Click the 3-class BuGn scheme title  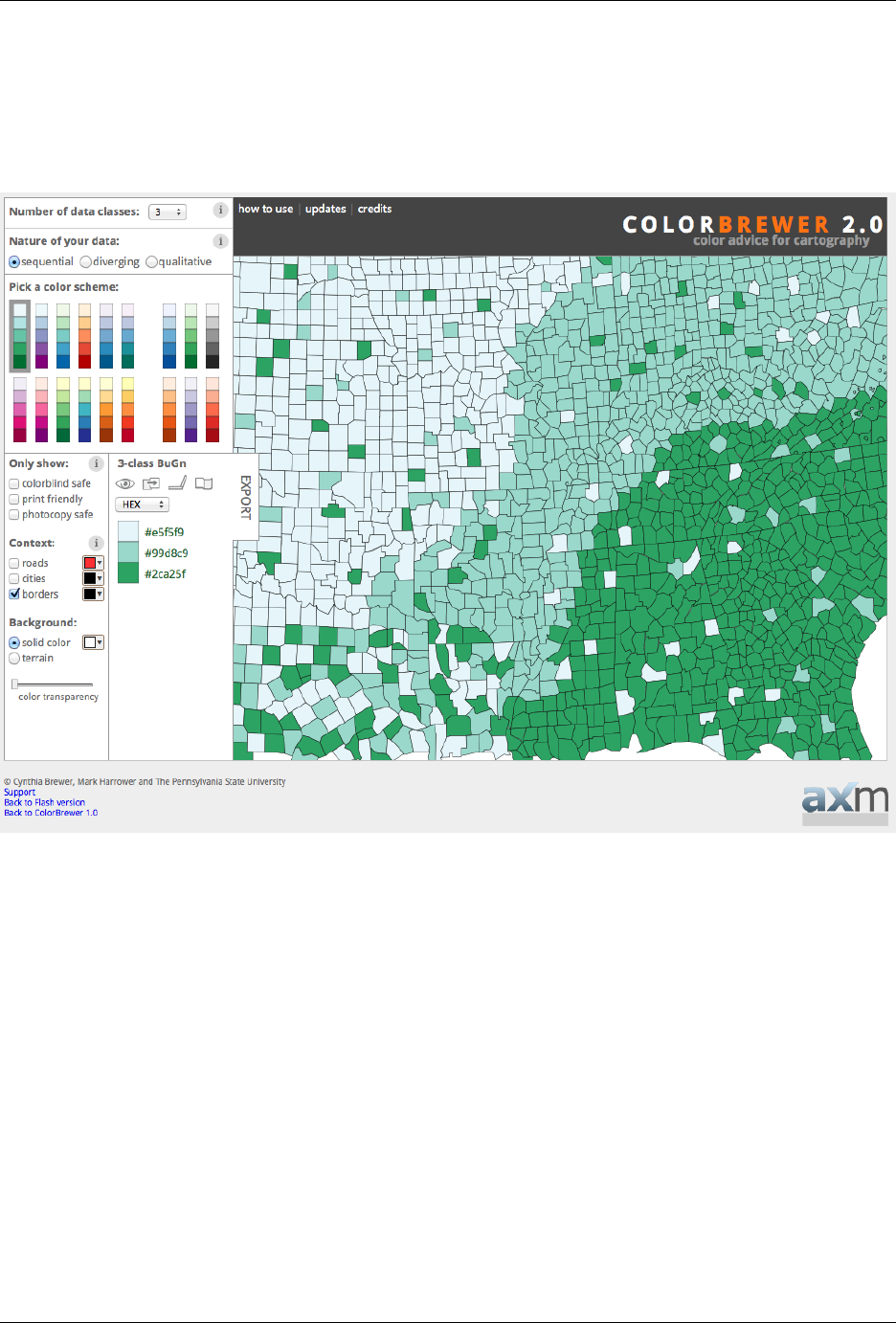point(151,463)
